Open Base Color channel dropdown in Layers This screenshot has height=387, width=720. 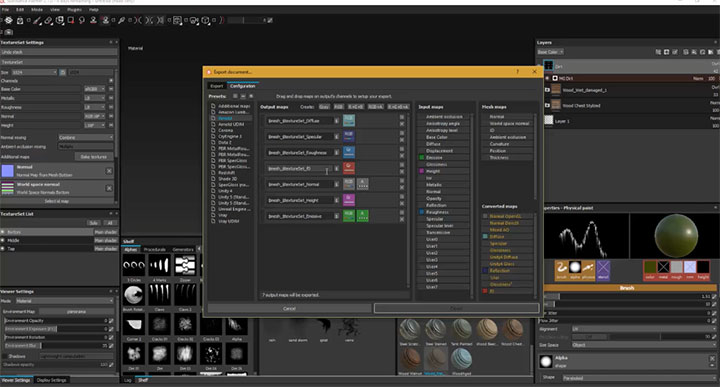(x=550, y=52)
